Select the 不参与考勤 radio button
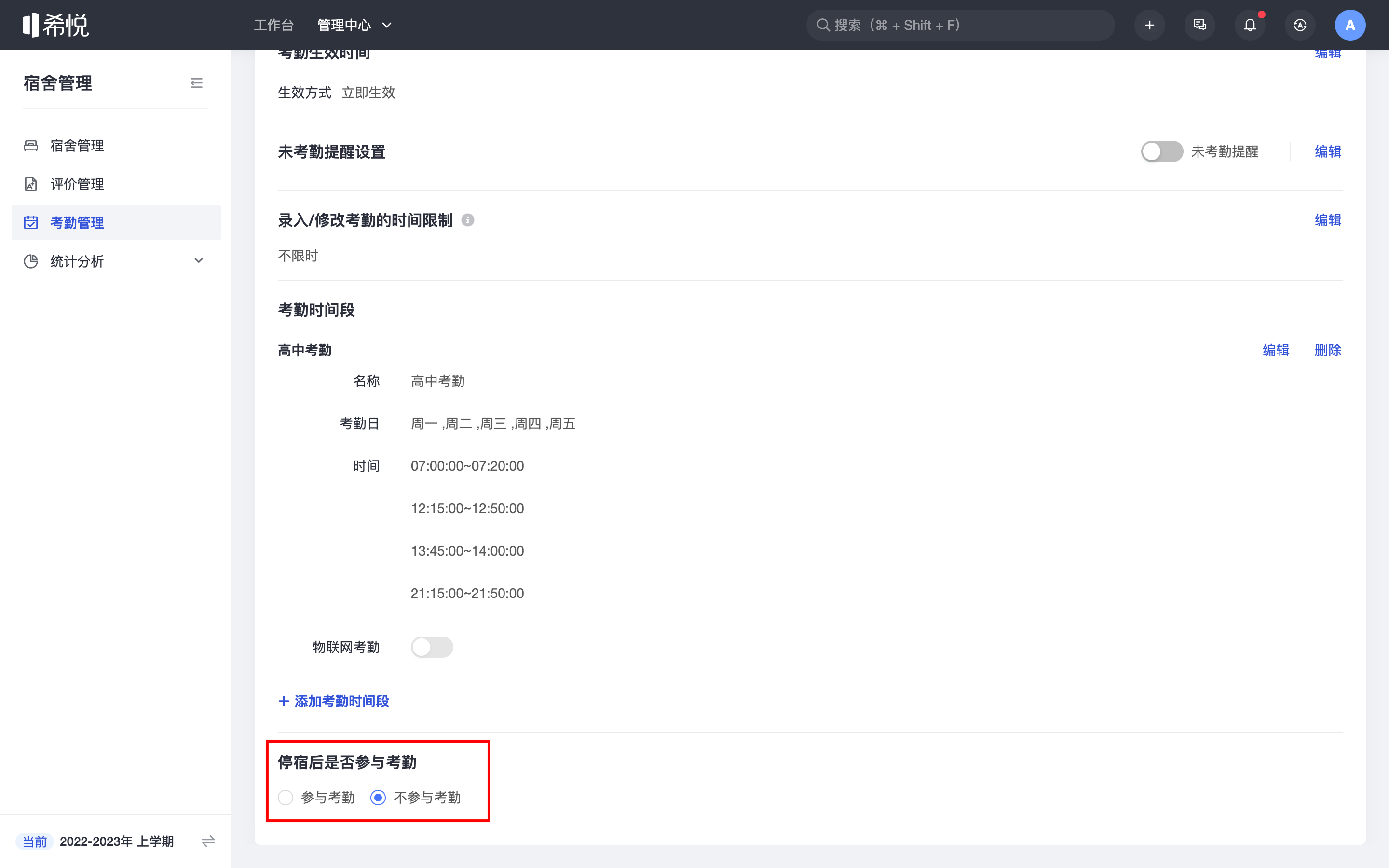This screenshot has height=868, width=1389. tap(378, 798)
